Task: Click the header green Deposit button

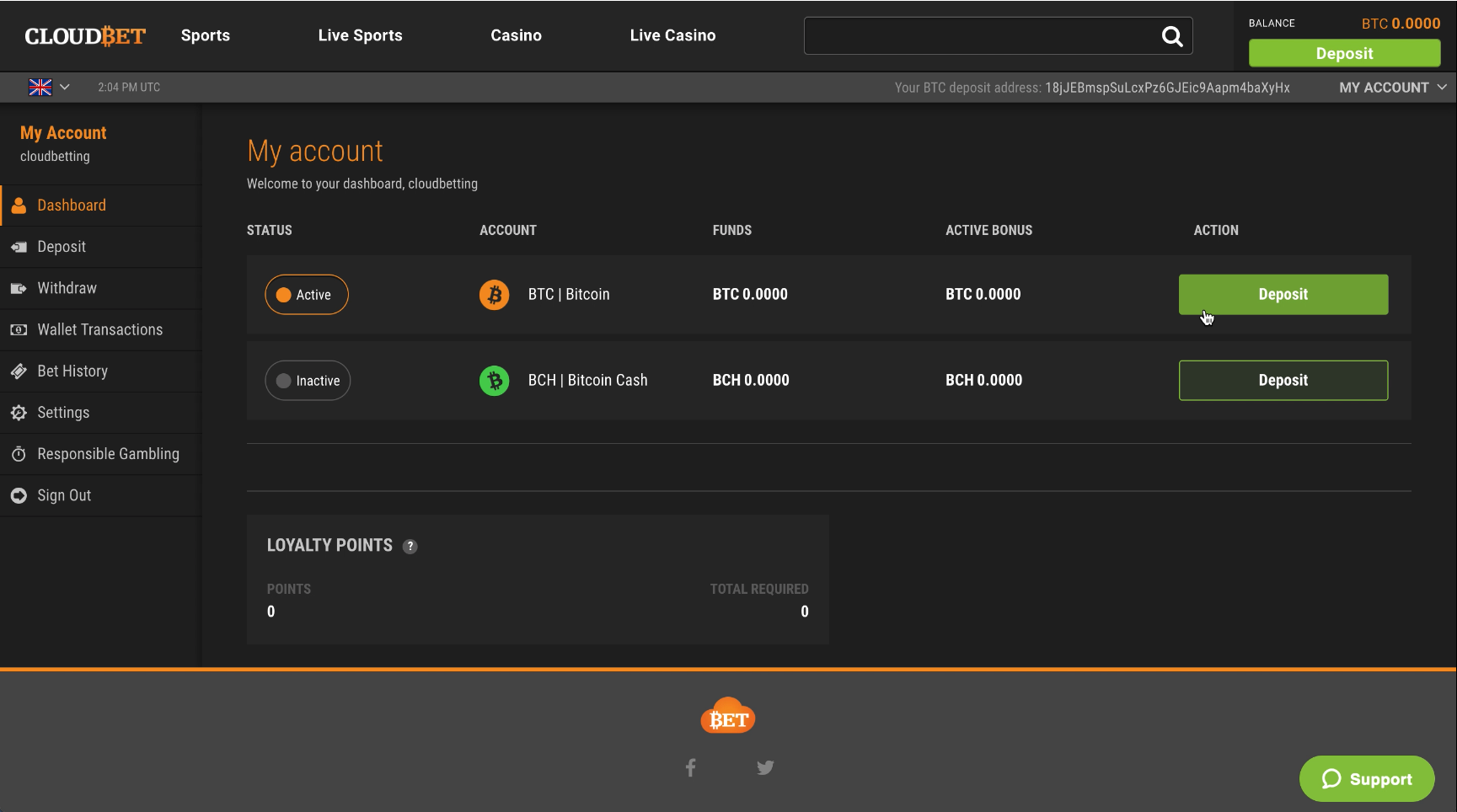Action: (1345, 53)
